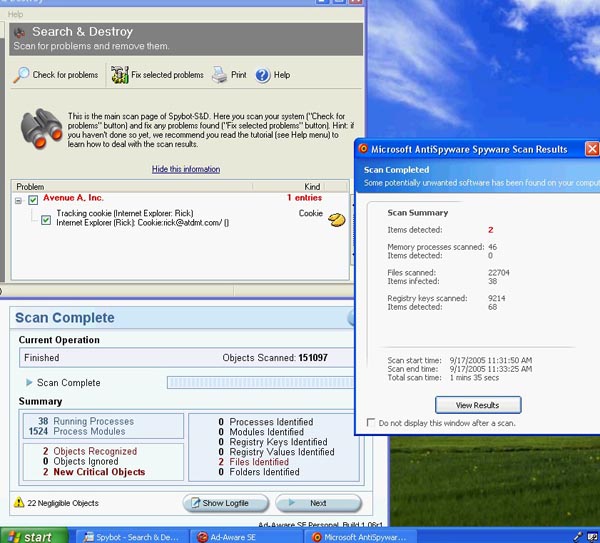Click Show Logfile button in Ad-Aware
The height and width of the screenshot is (543, 600).
225,503
